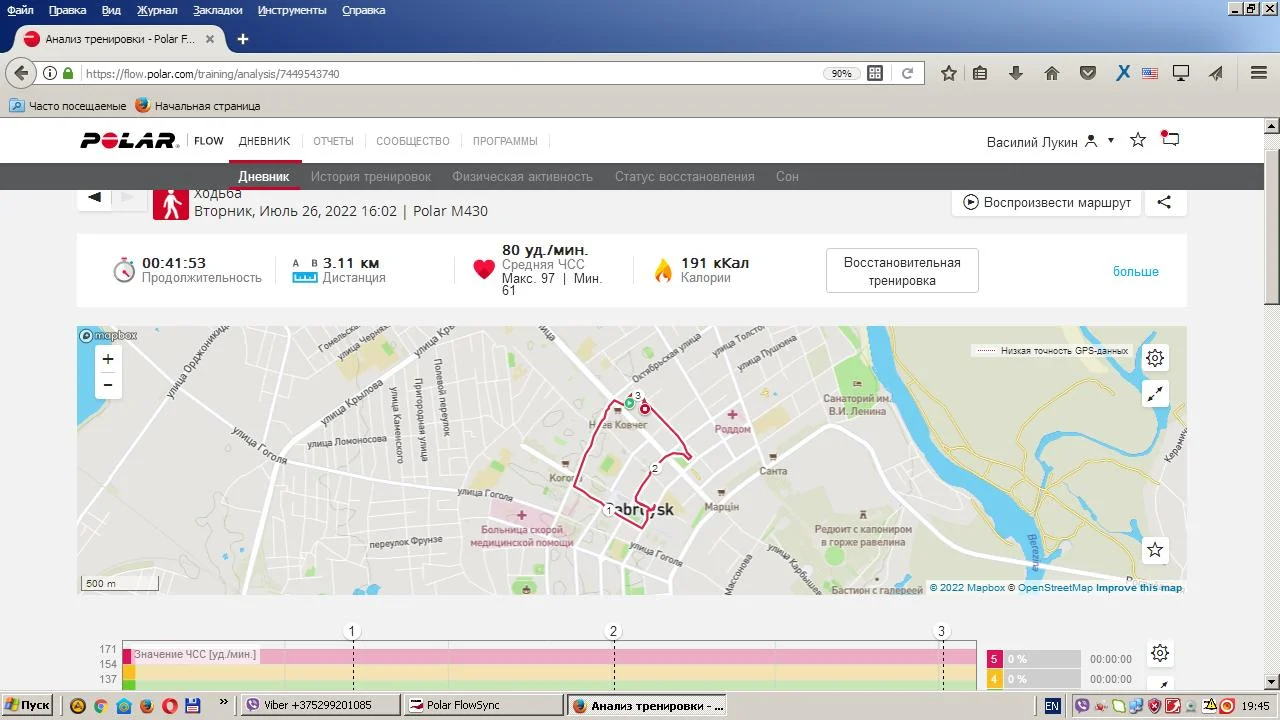
Task: Click Восстановительная тренировка button
Action: coord(902,271)
